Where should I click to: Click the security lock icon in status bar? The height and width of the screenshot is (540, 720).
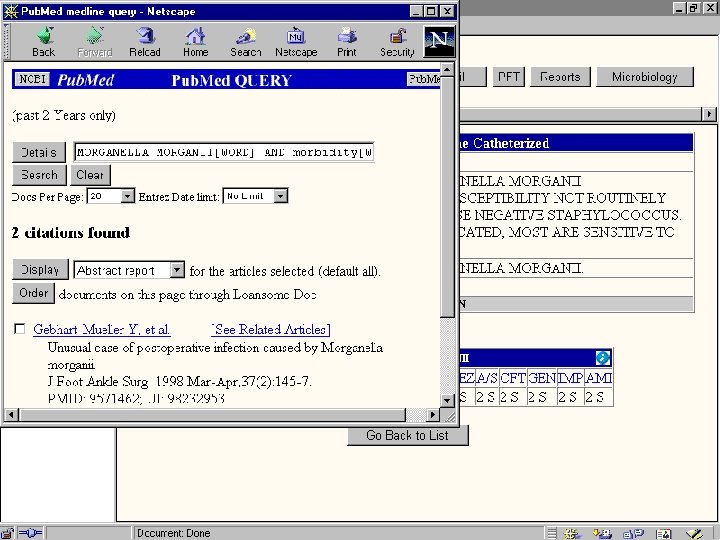pos(8,533)
